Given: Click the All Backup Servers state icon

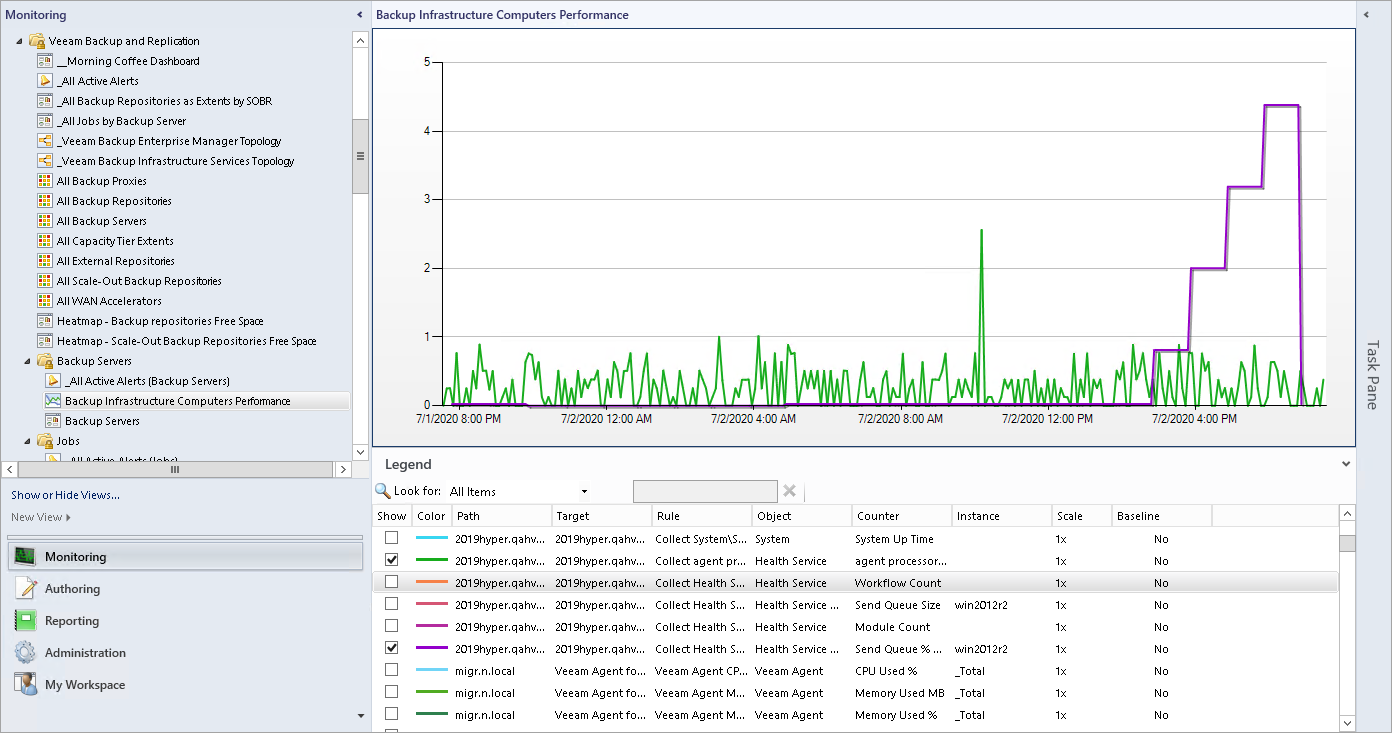Looking at the screenshot, I should point(45,221).
